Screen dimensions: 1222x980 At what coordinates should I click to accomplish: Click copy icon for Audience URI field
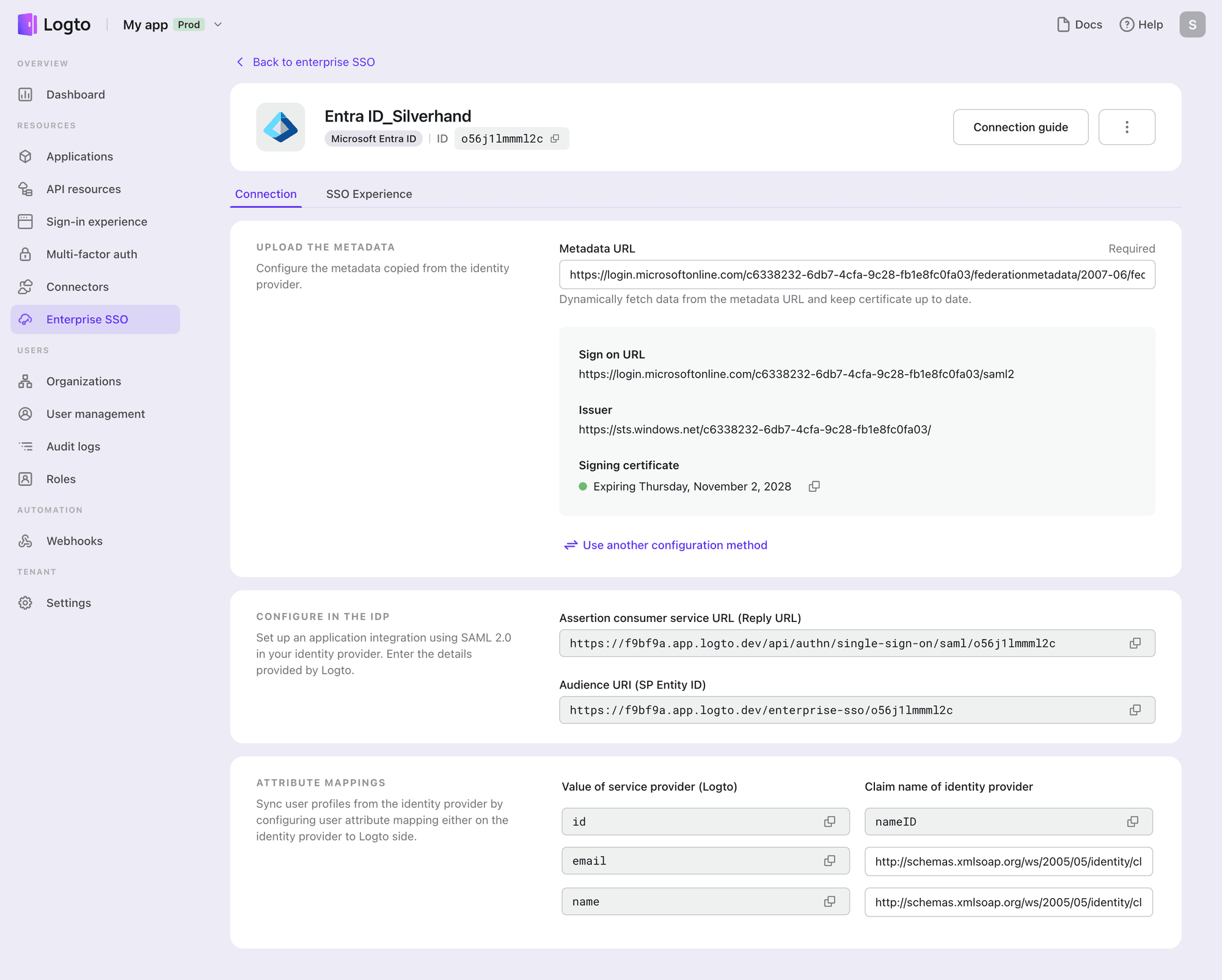coord(1136,710)
